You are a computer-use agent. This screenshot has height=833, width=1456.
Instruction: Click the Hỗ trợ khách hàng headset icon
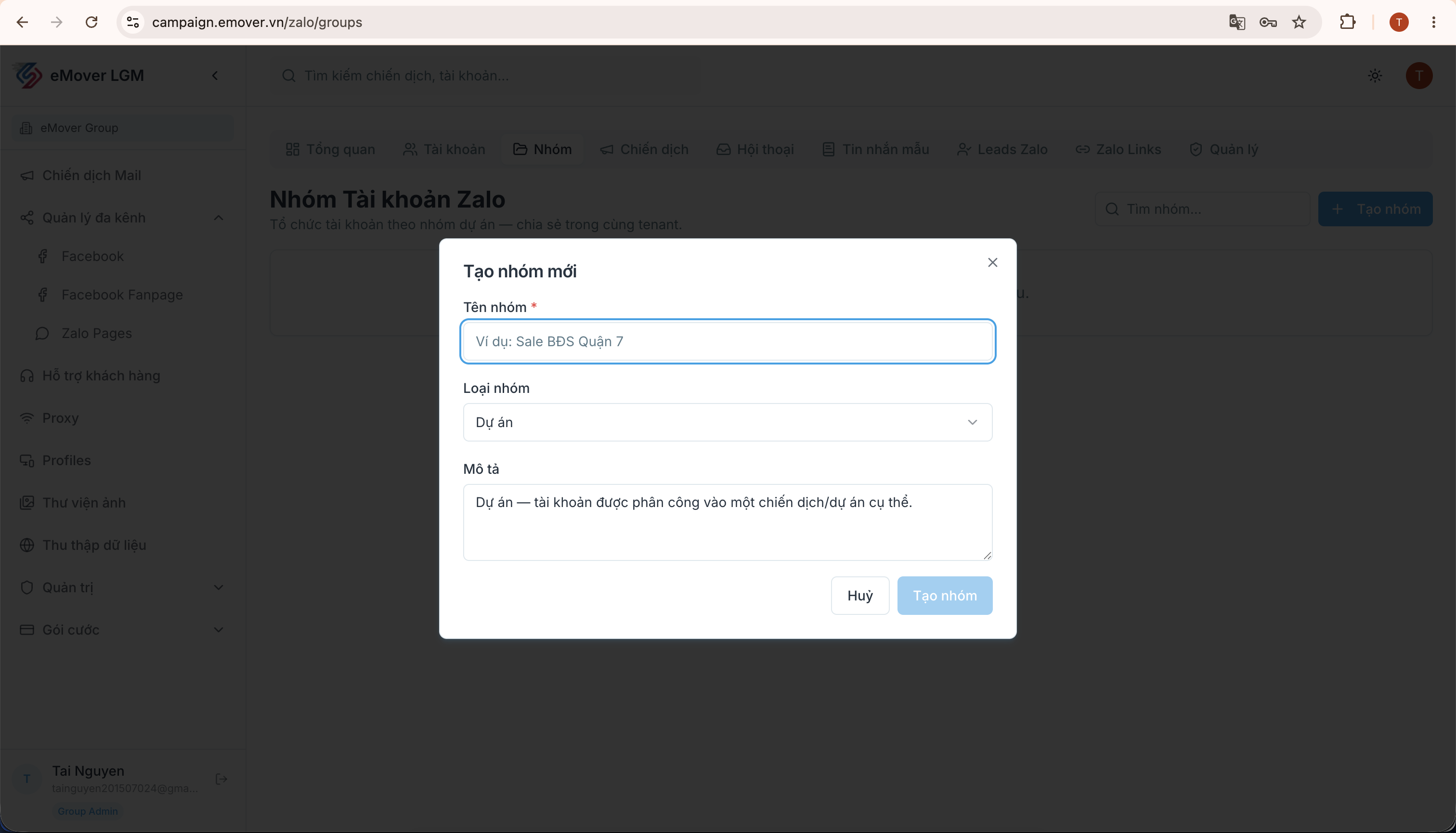(27, 376)
